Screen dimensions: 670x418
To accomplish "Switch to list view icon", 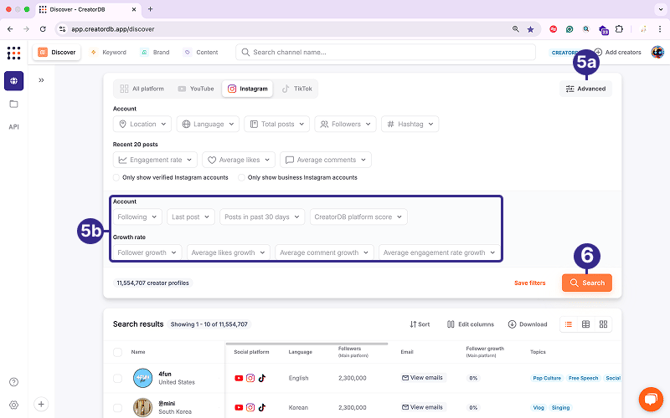I will click(568, 324).
